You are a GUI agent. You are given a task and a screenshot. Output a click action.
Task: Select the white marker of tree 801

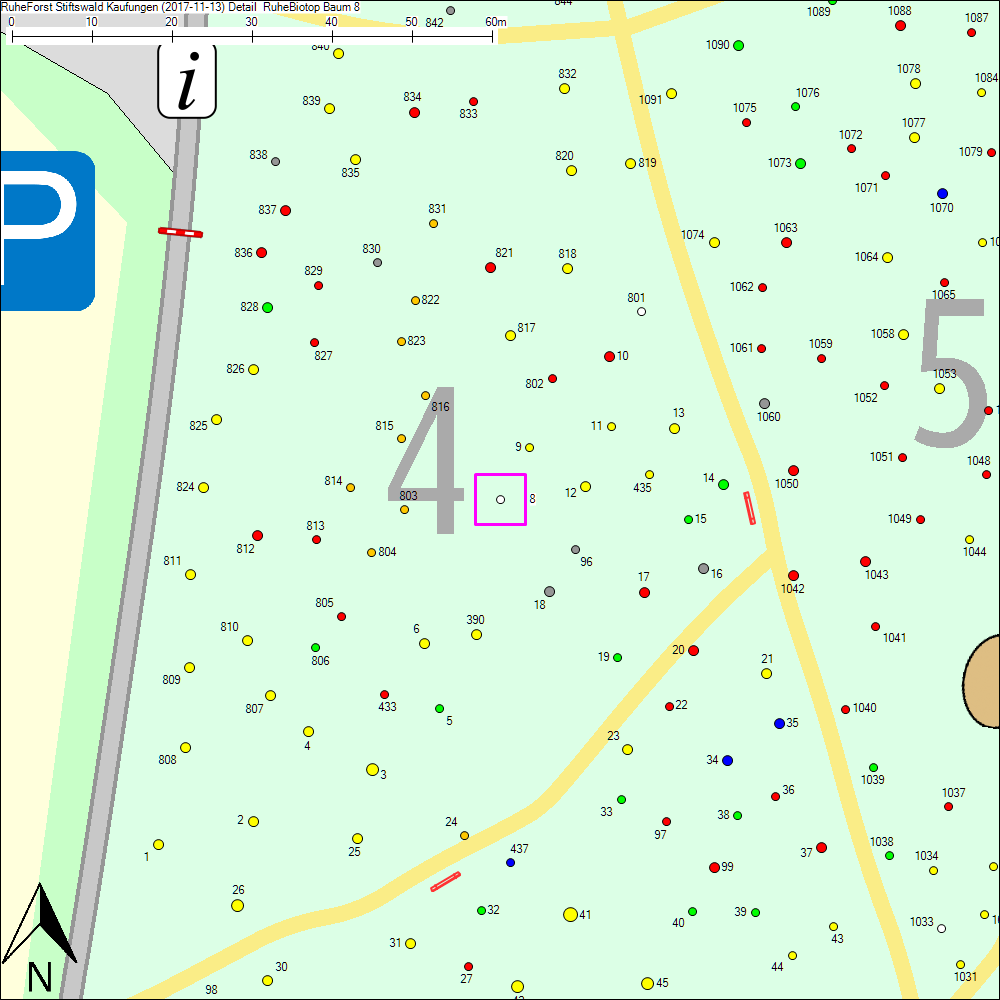point(641,311)
